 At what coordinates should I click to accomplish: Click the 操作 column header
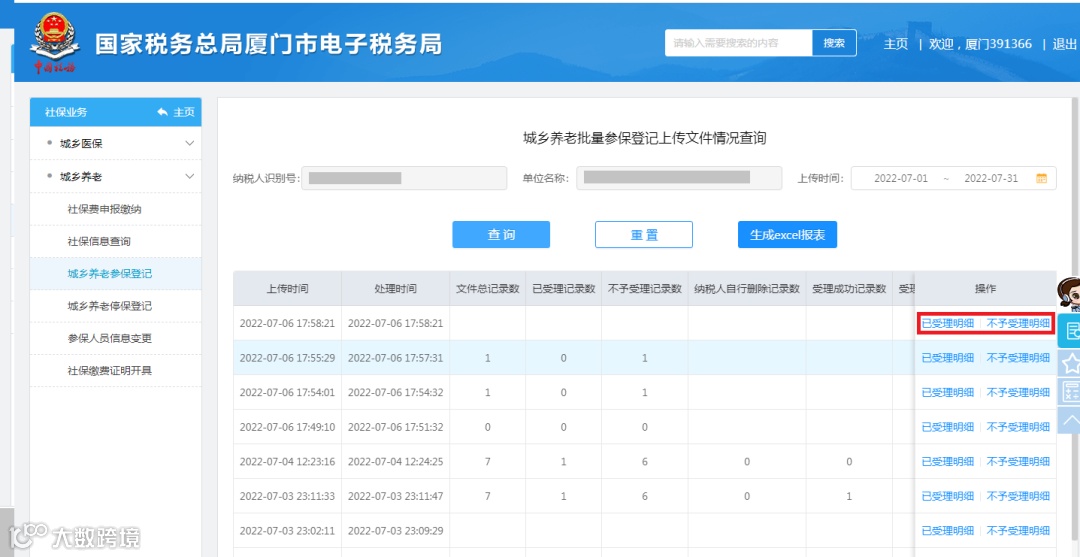pyautogui.click(x=986, y=288)
